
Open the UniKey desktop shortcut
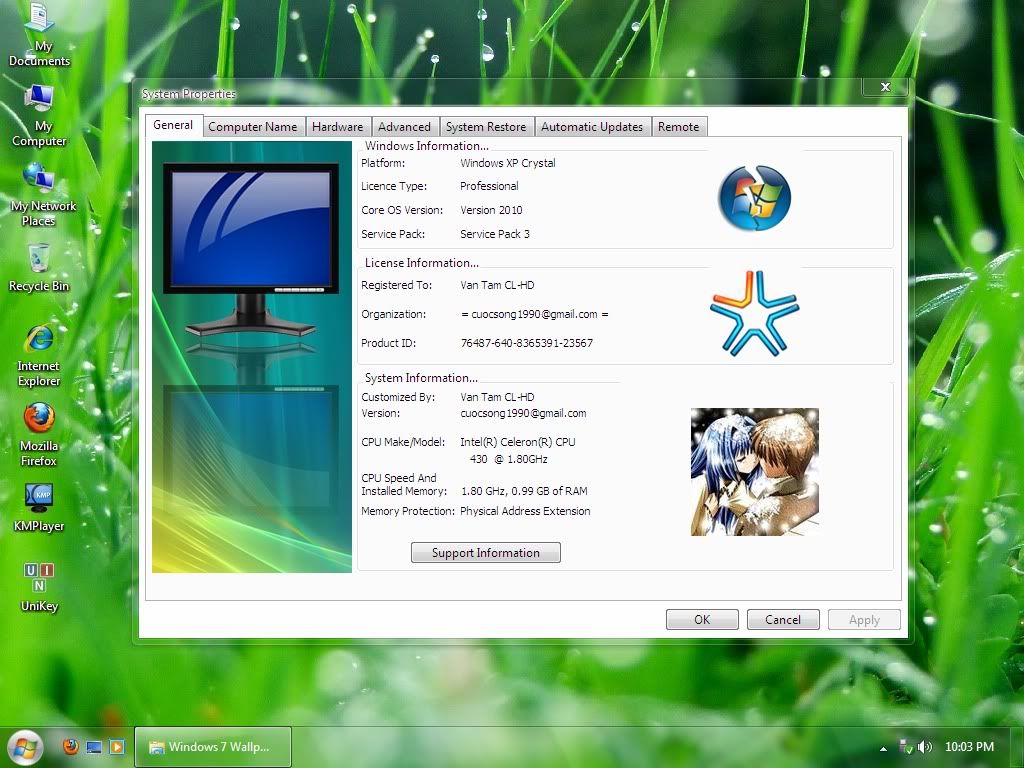pyautogui.click(x=39, y=578)
